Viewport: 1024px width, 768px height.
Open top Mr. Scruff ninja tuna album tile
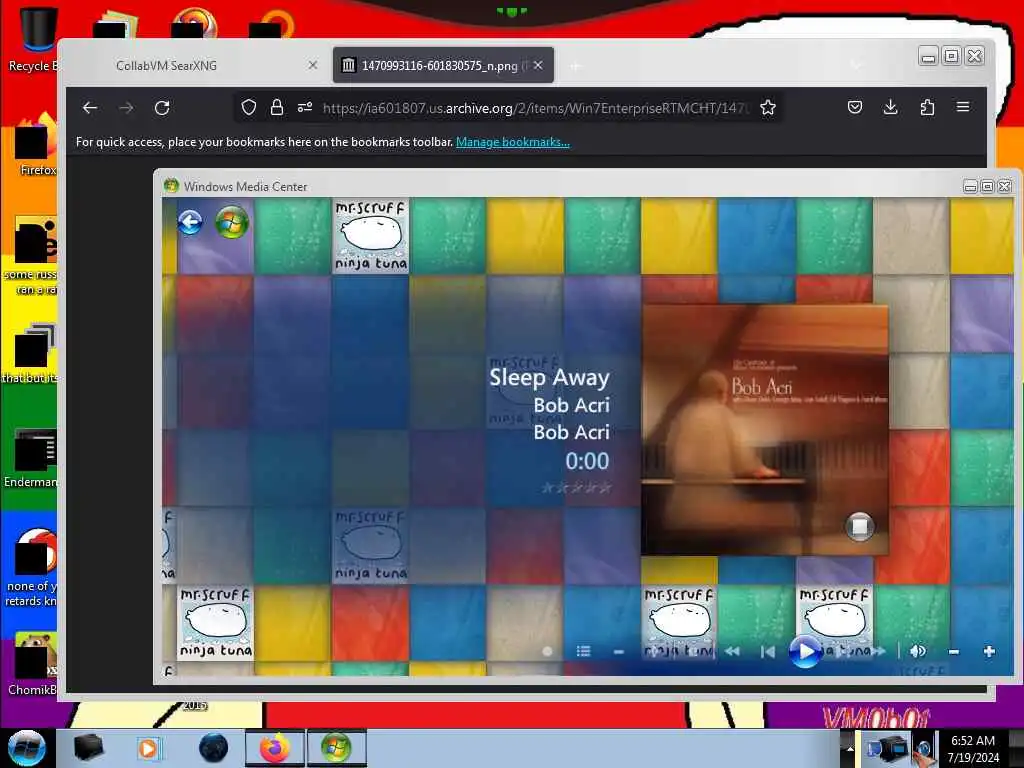370,236
